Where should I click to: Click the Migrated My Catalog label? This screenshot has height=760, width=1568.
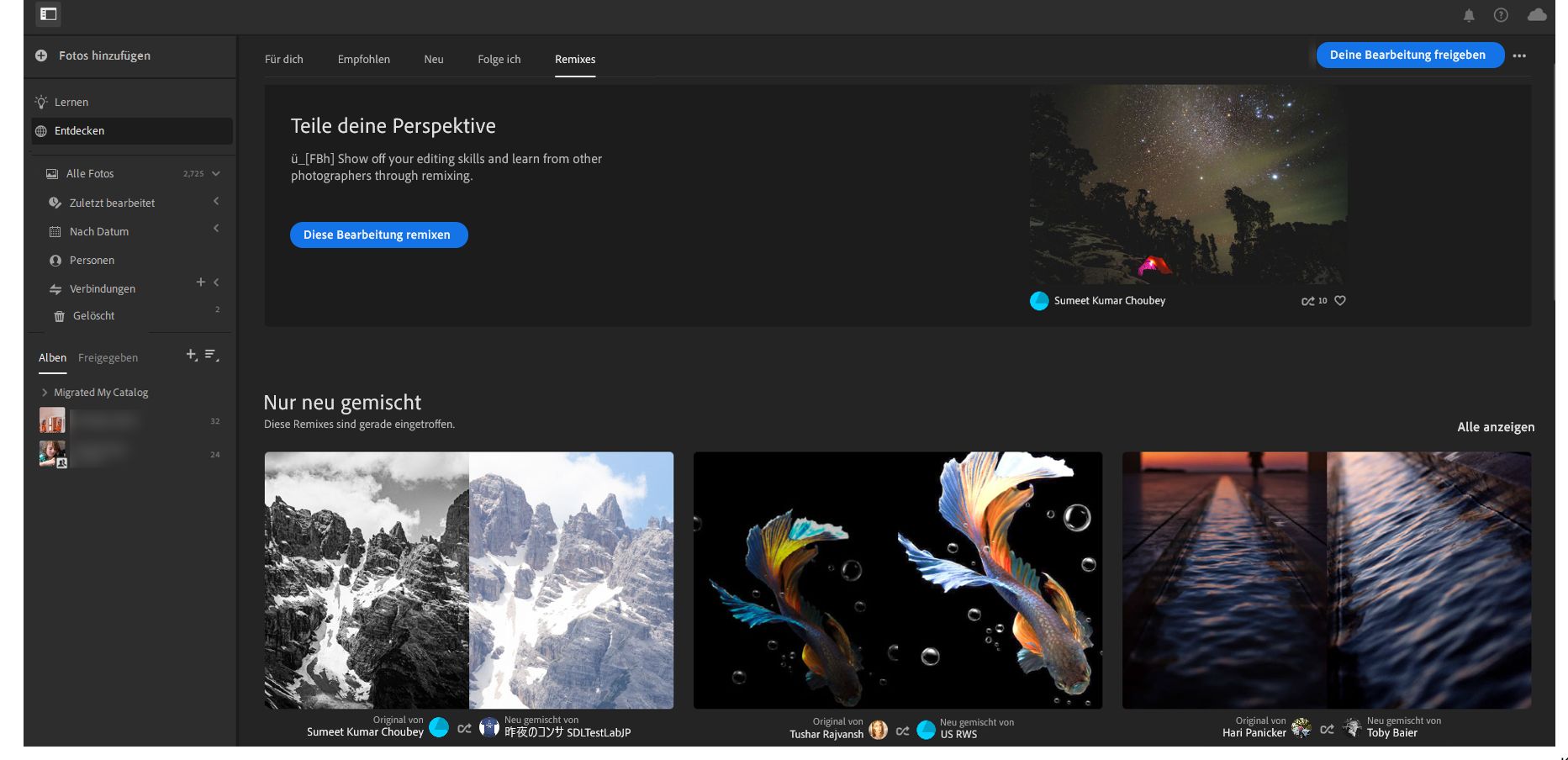point(101,393)
